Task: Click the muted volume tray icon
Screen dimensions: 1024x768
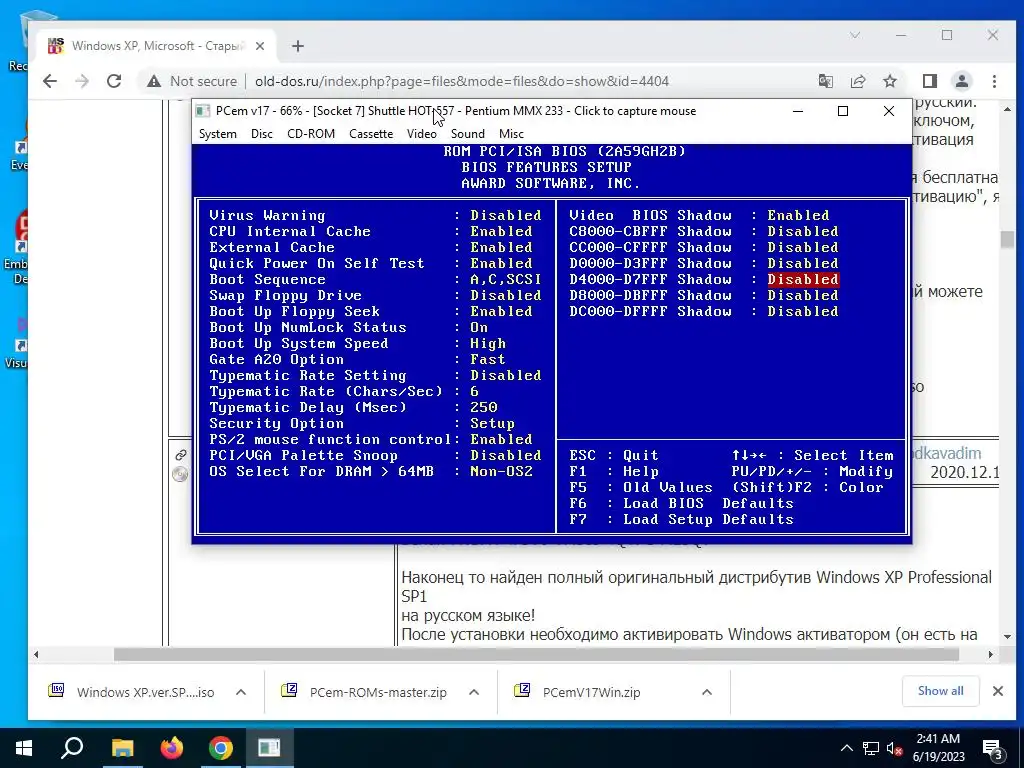Action: [x=893, y=748]
